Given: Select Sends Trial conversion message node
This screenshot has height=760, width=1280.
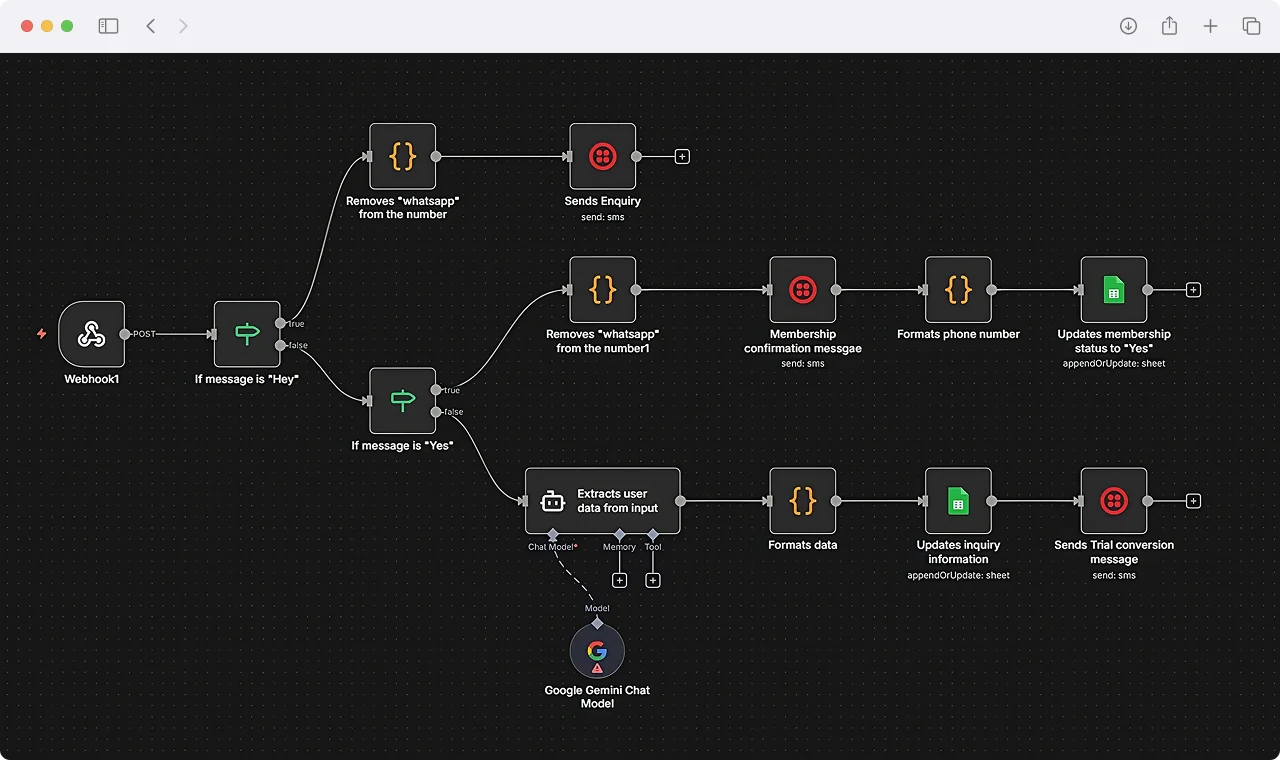Looking at the screenshot, I should point(1114,501).
